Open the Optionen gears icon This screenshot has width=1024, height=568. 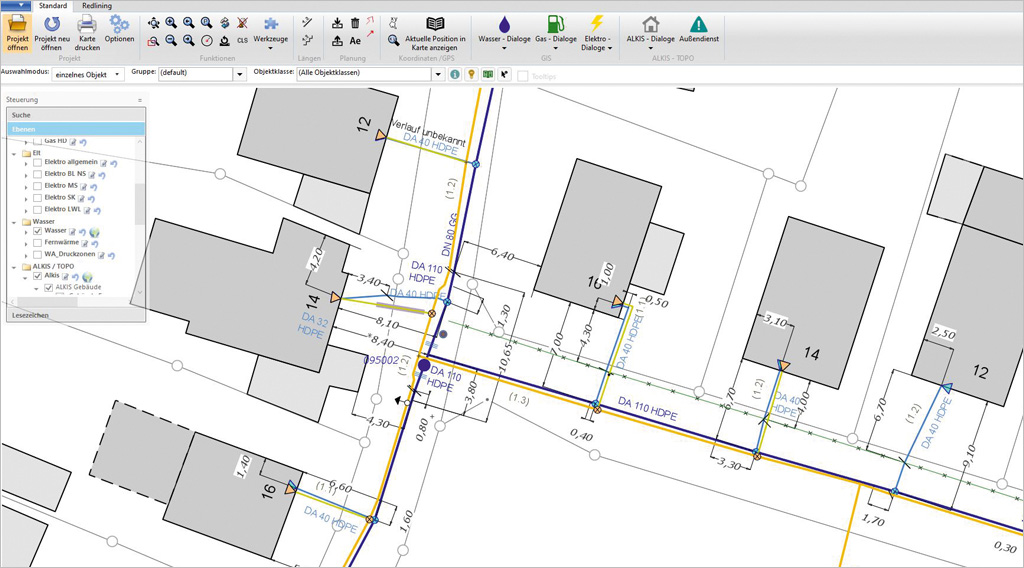click(x=119, y=24)
